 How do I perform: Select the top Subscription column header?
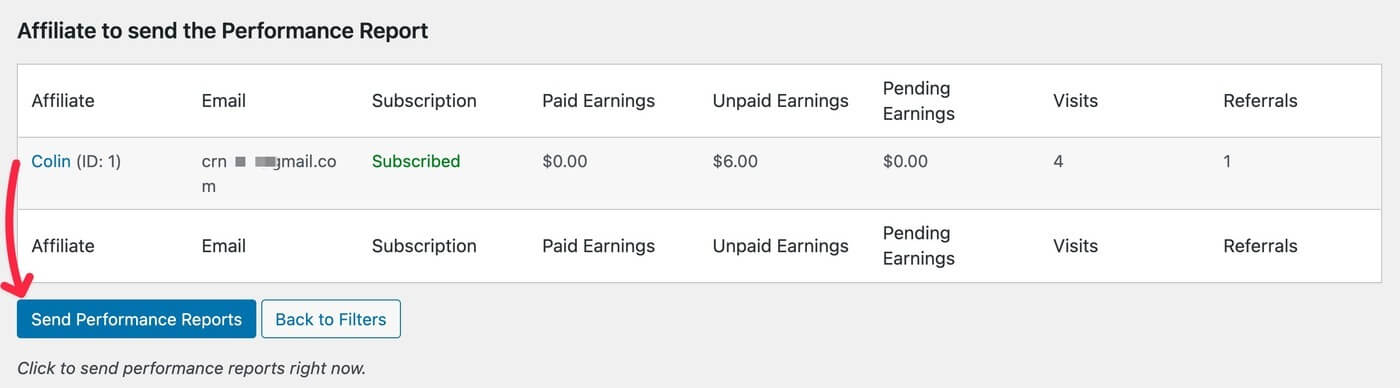[x=424, y=100]
